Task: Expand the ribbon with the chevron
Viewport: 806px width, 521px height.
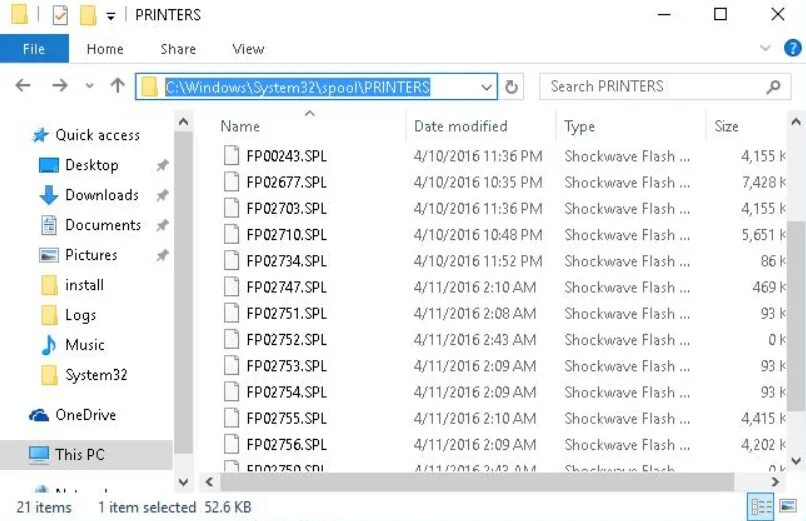Action: click(765, 48)
